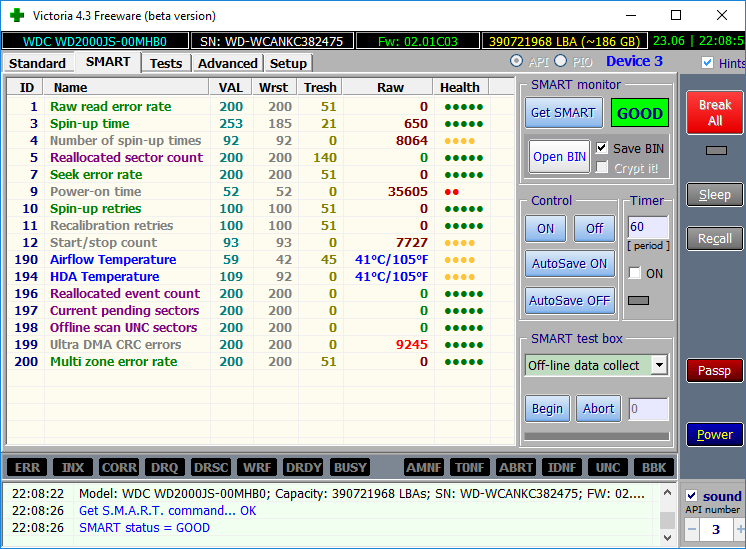Viewport: 746px width, 549px height.
Task: Click the SMART test value input field
Action: [x=648, y=409]
